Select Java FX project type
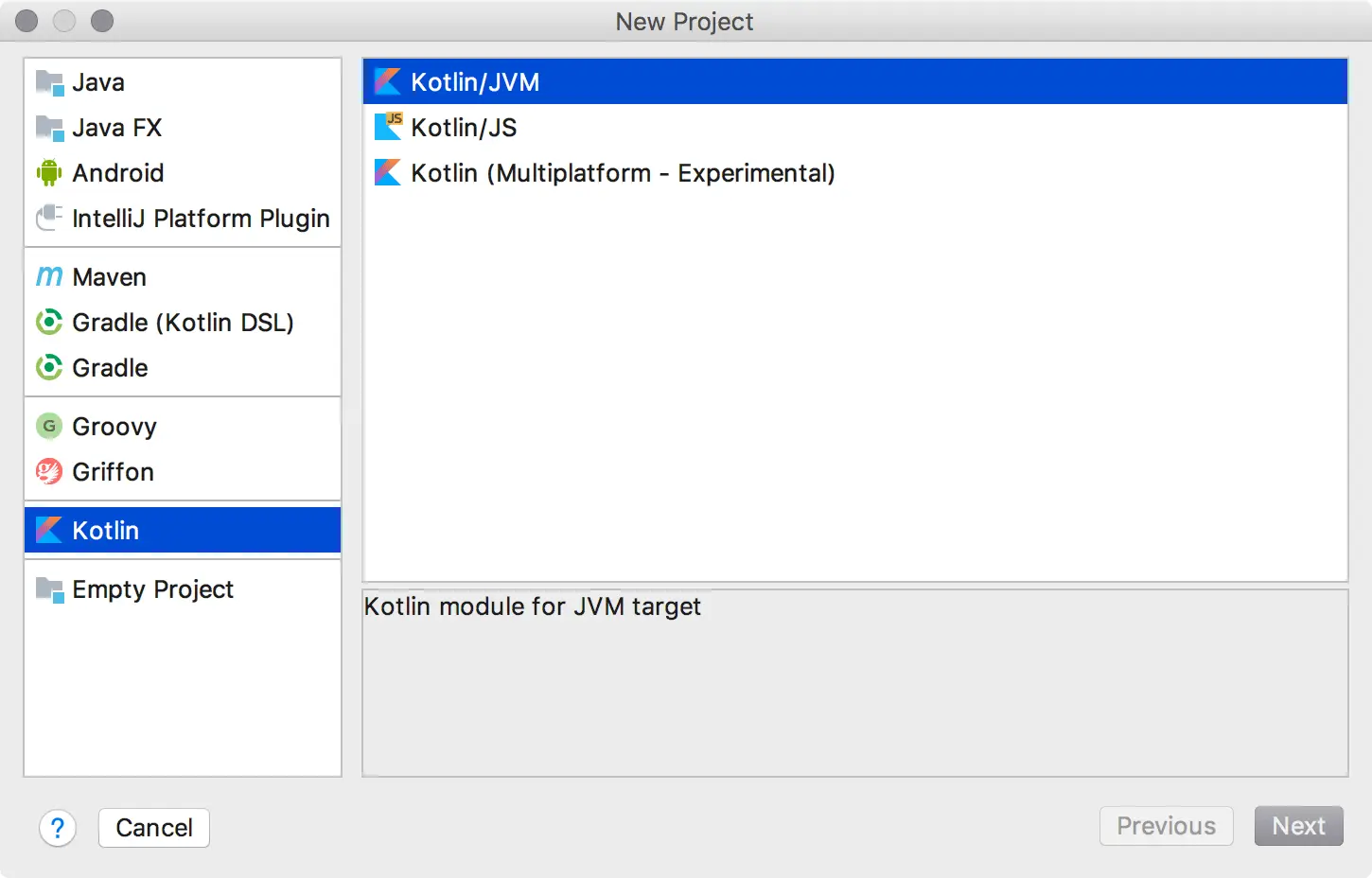This screenshot has height=878, width=1372. click(117, 128)
